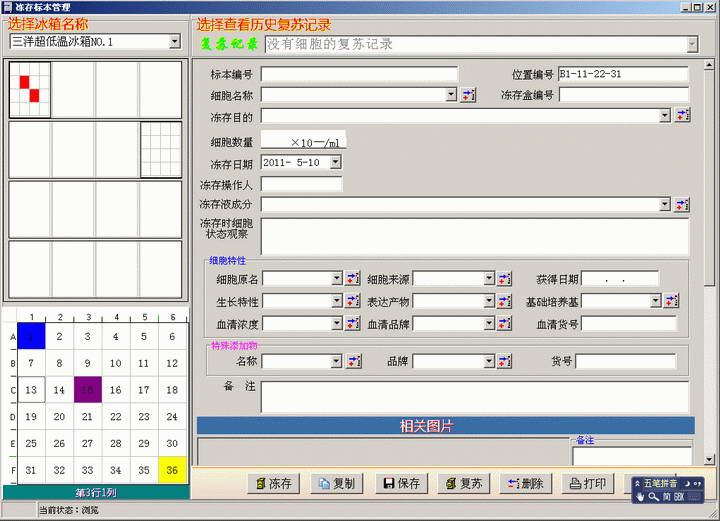The height and width of the screenshot is (521, 720).
Task: Click the 保存 save button
Action: [401, 483]
